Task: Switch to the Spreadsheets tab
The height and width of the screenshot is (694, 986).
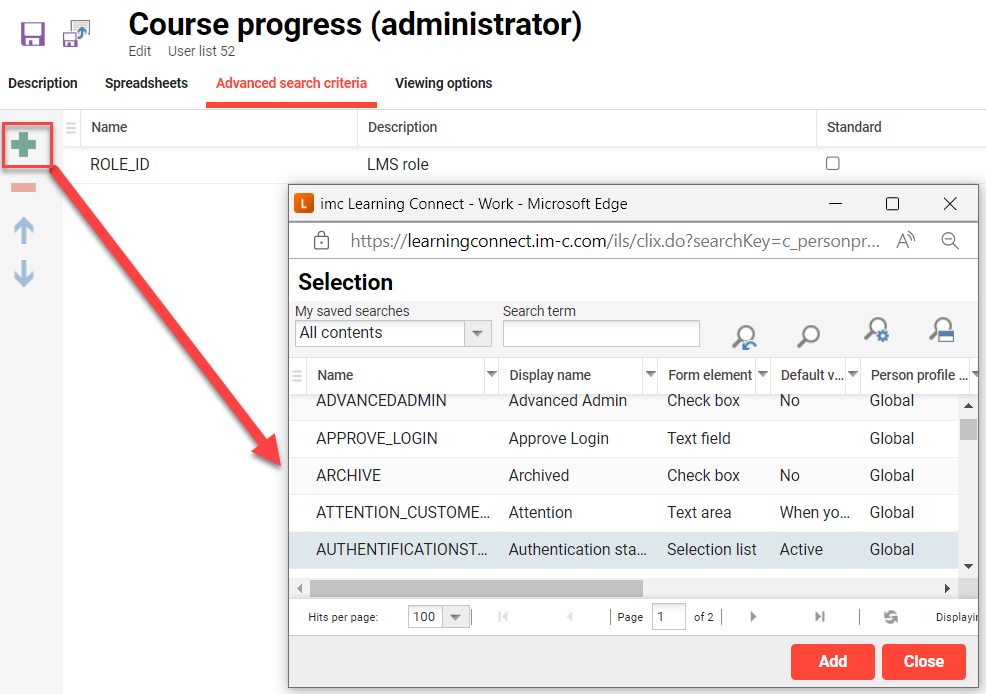Action: [146, 84]
